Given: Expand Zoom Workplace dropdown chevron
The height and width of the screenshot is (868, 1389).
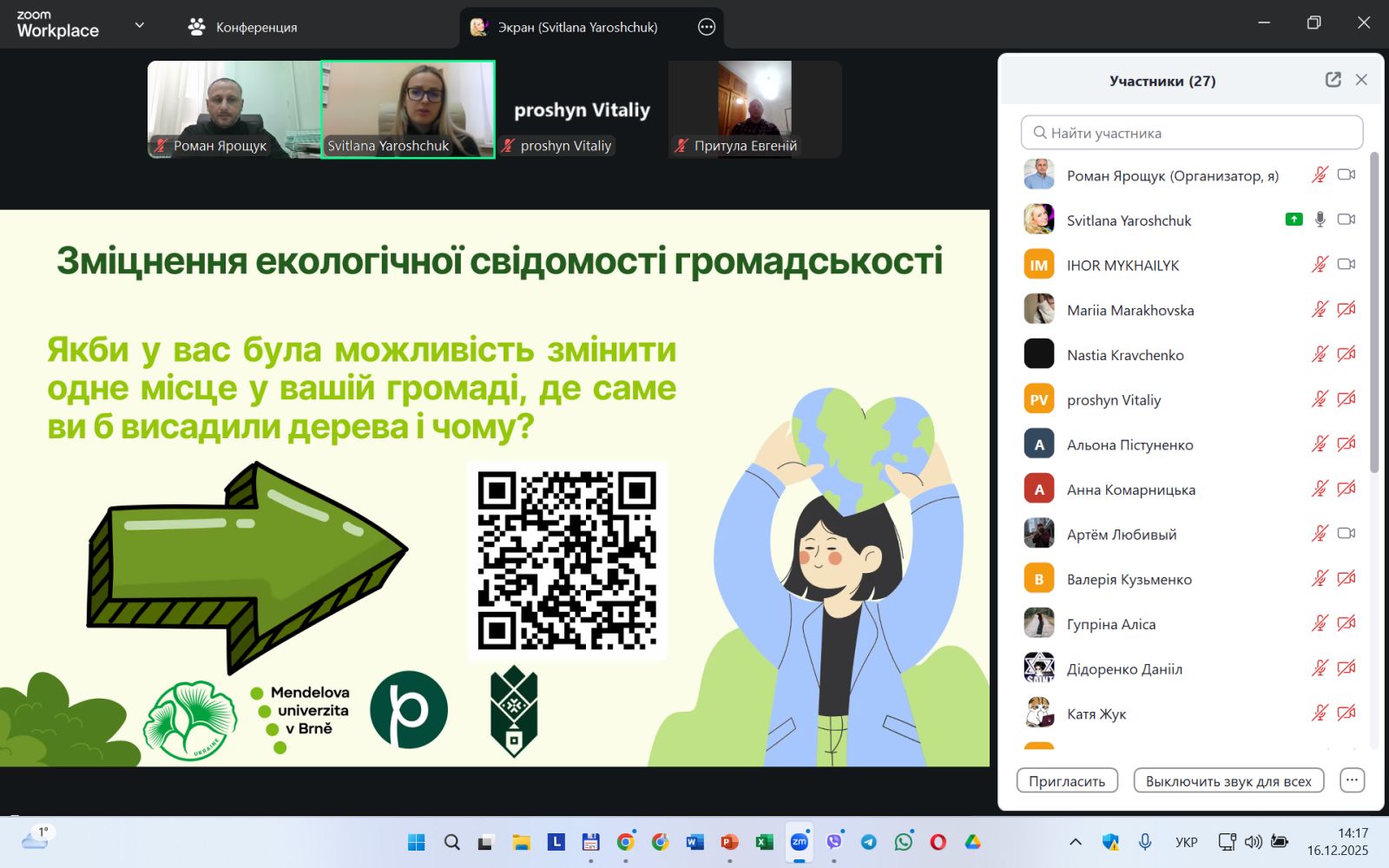Looking at the screenshot, I should [139, 26].
